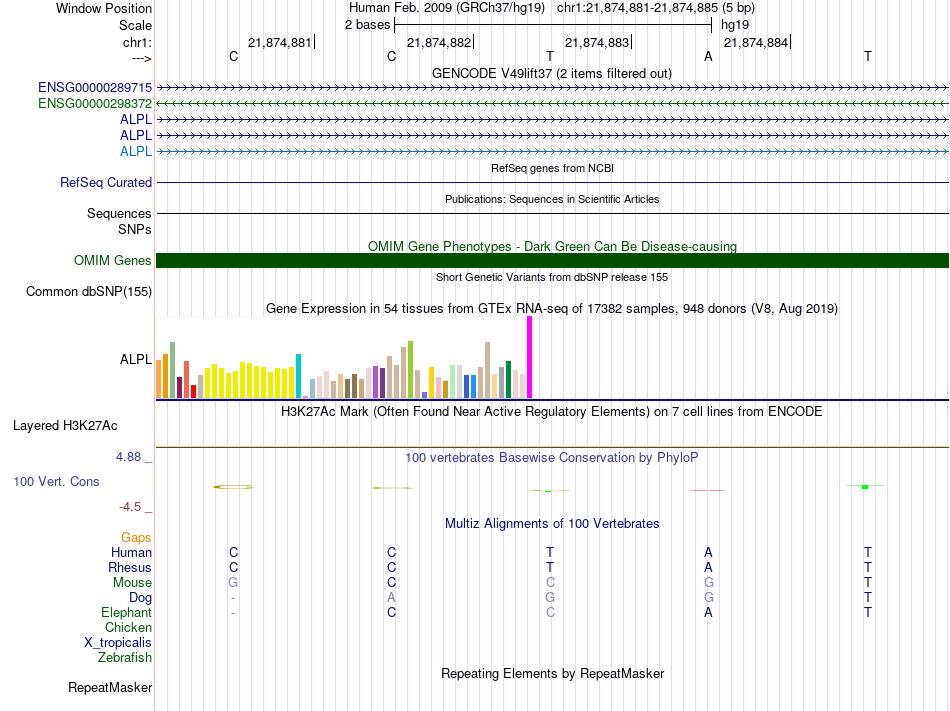Click the Window Position label
Viewport: 950px width, 711px height.
pos(104,8)
